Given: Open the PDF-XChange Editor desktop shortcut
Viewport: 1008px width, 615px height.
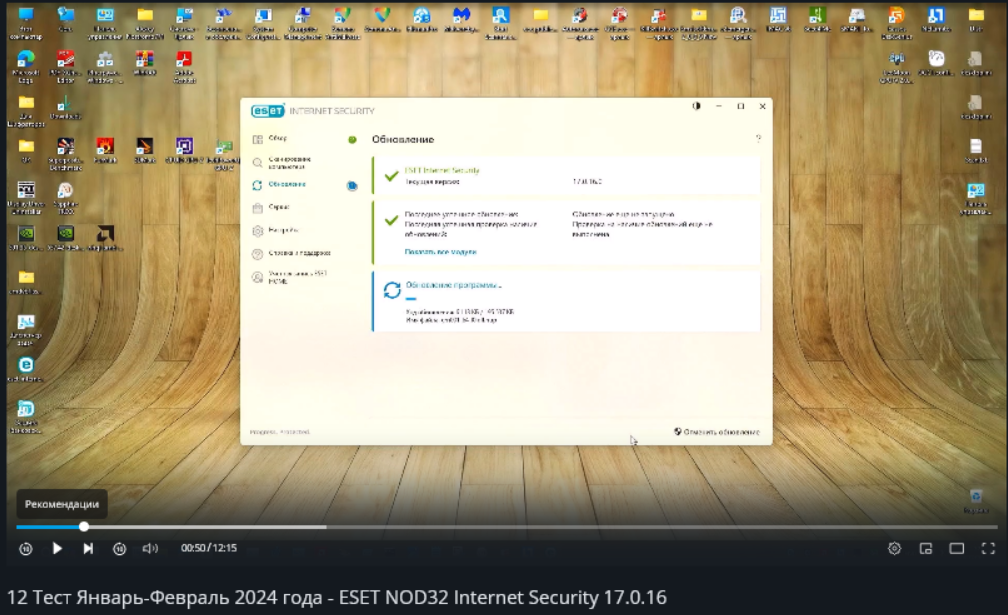Looking at the screenshot, I should tap(66, 67).
